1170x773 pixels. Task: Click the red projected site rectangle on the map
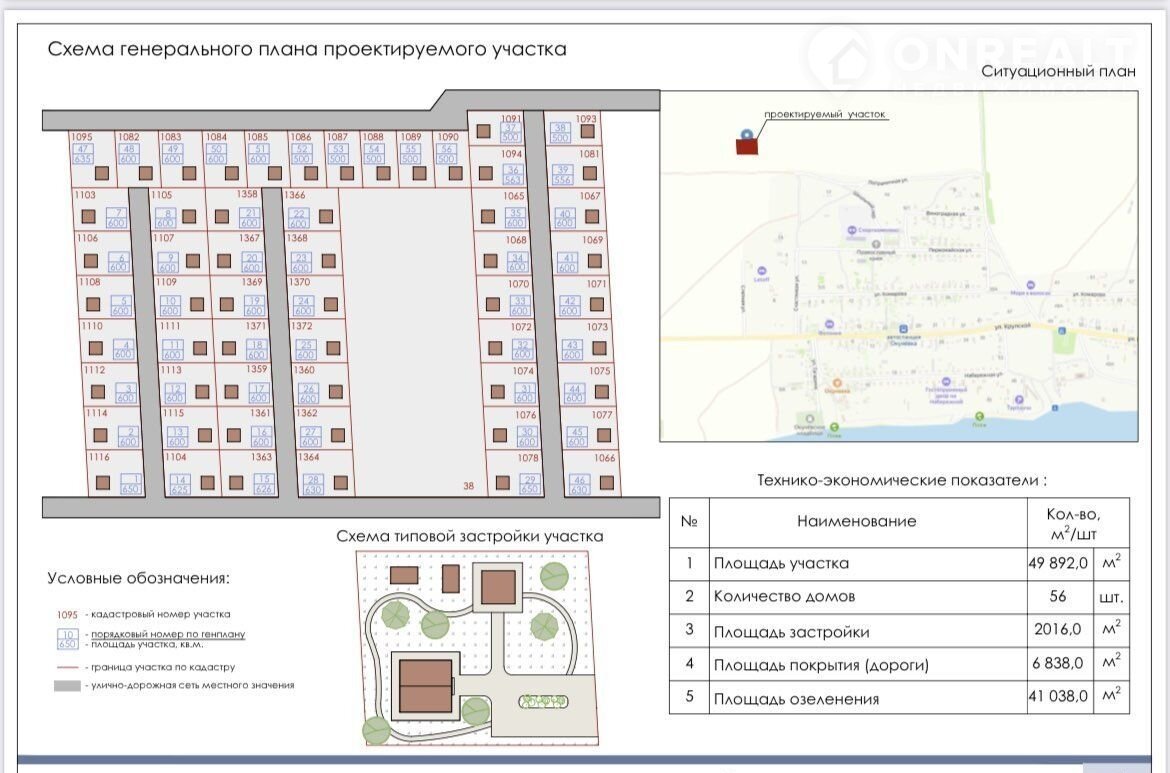click(x=748, y=147)
